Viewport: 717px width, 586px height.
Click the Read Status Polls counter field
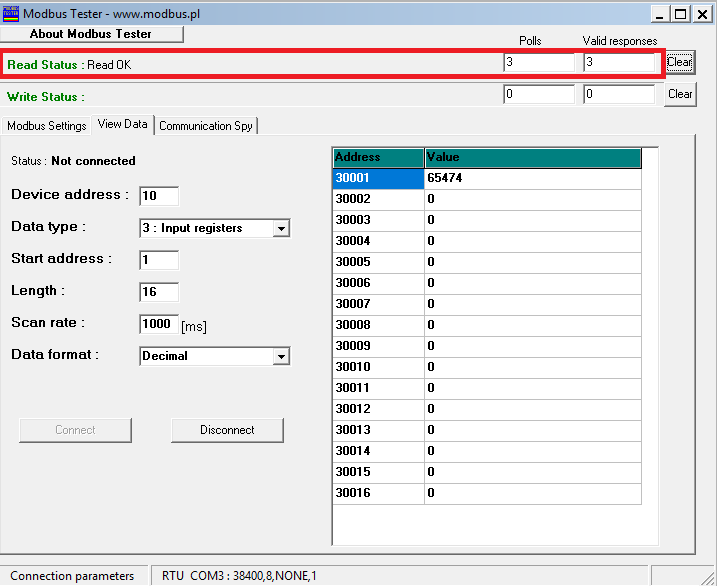pyautogui.click(x=539, y=62)
